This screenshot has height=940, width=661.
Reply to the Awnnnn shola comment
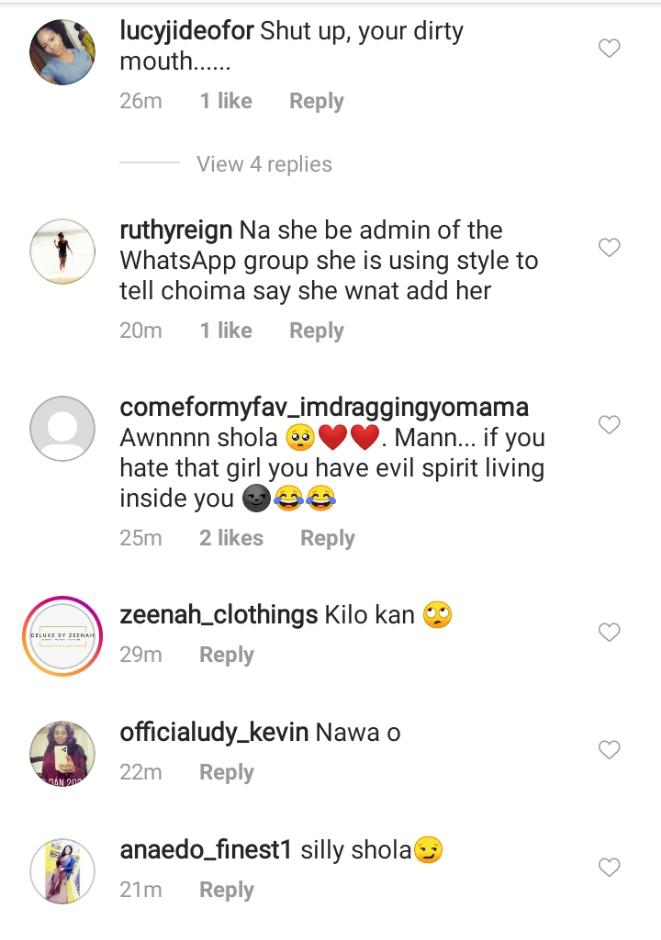point(327,538)
